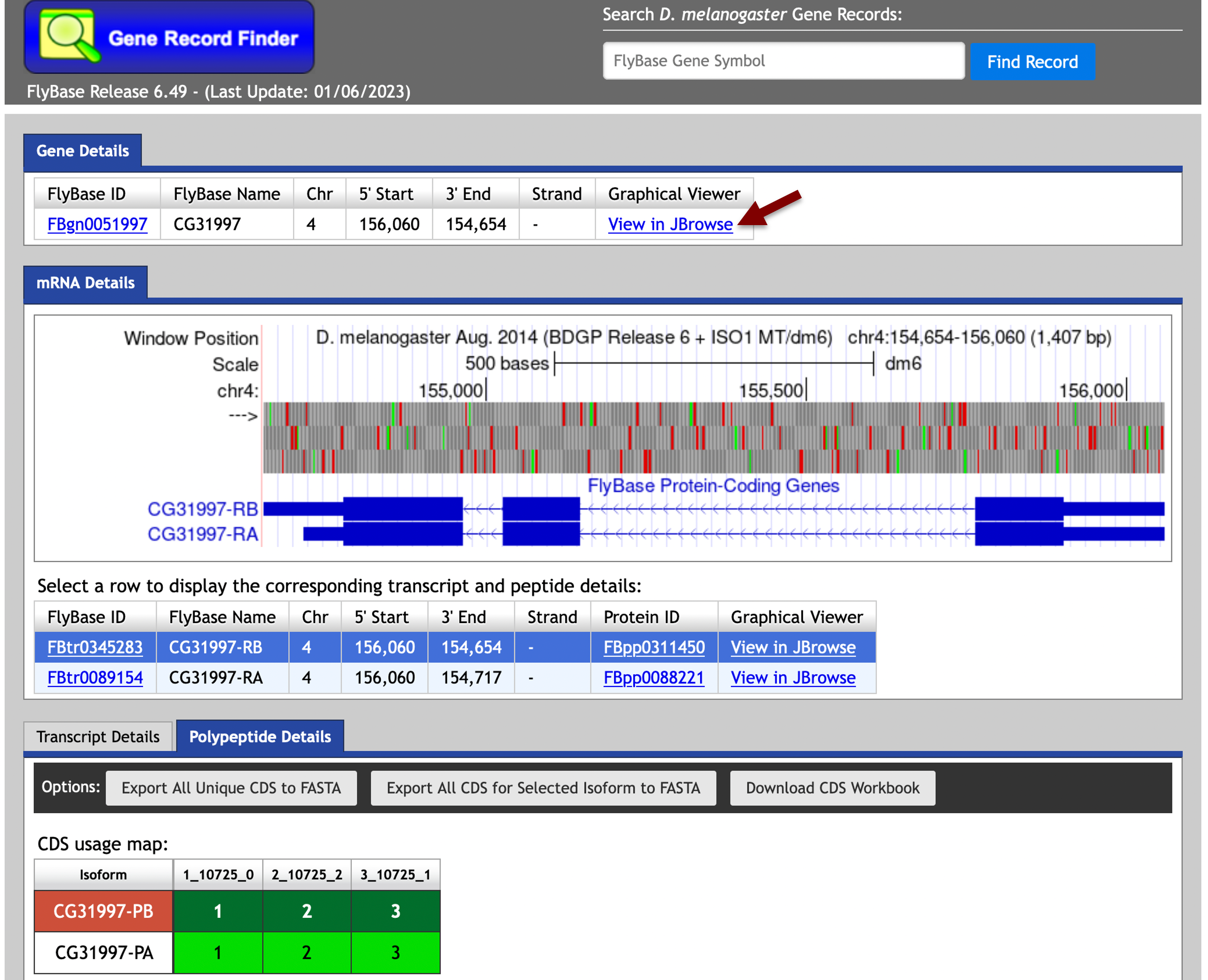Screen dimensions: 1208x980
Task: Switch to the Polypeptide Details tab
Action: 260,737
